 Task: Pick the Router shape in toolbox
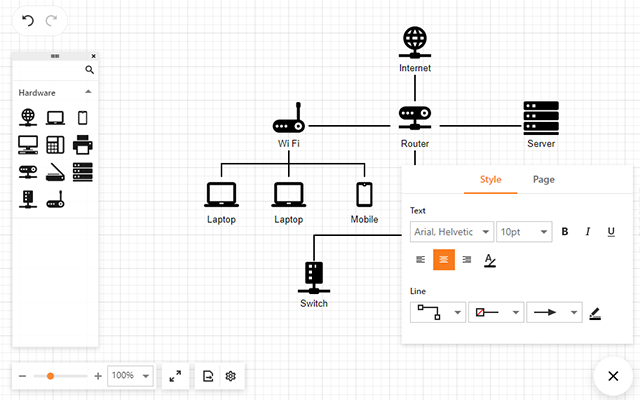tap(28, 172)
